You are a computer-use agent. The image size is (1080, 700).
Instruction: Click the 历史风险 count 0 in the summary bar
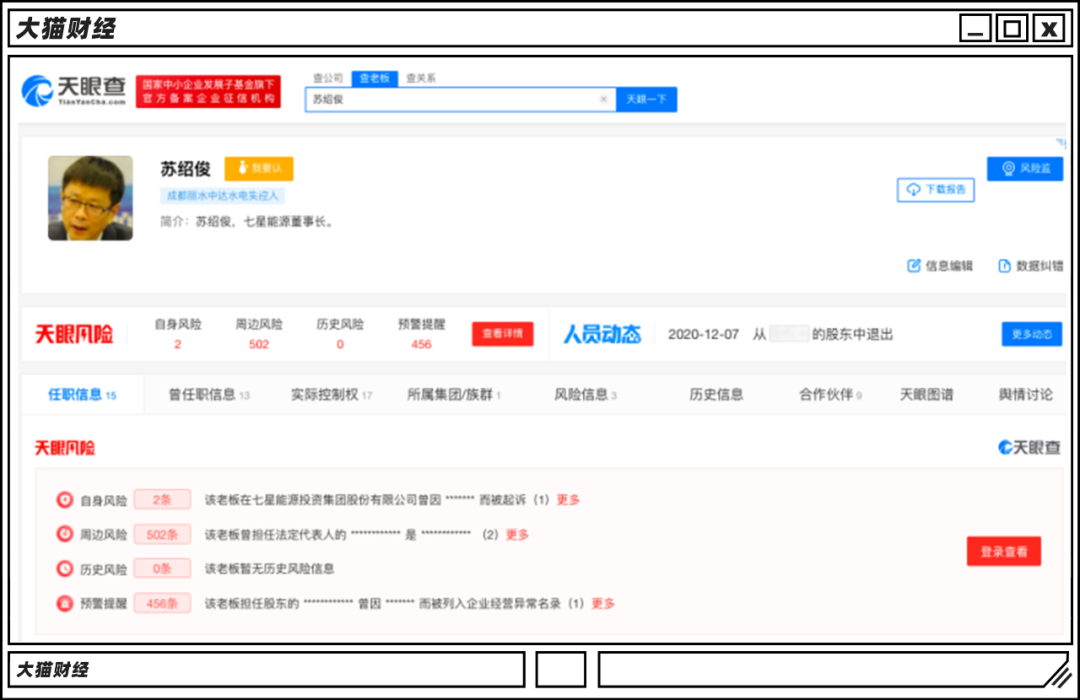pos(340,344)
